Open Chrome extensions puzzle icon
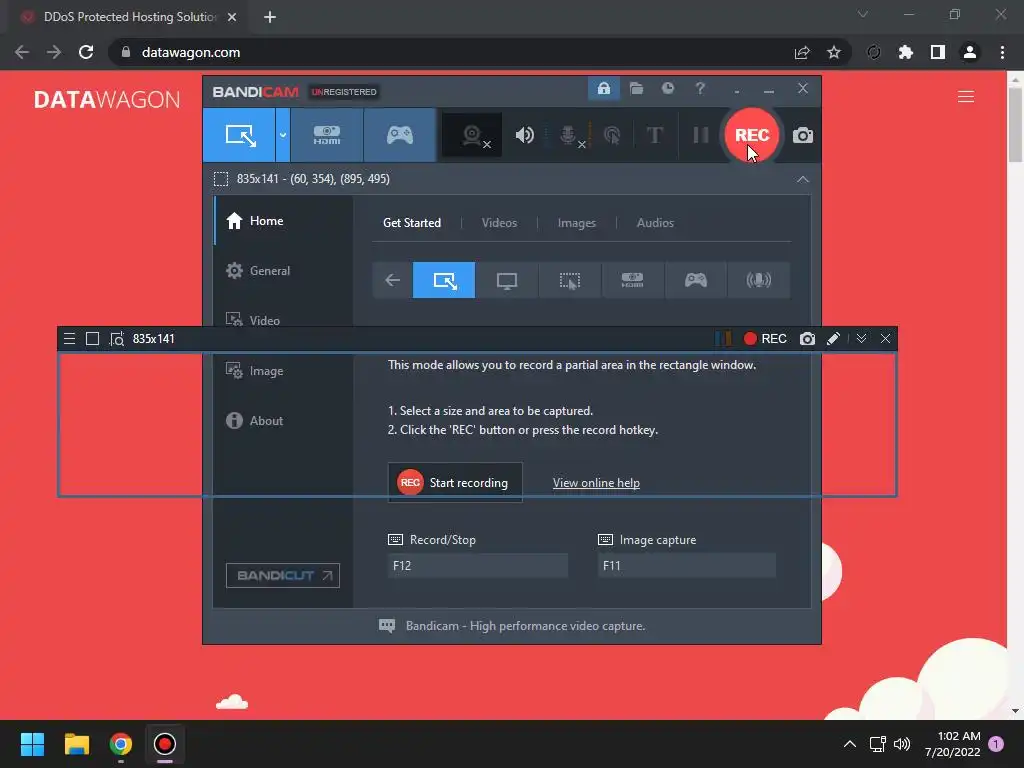Viewport: 1024px width, 768px height. (x=905, y=52)
